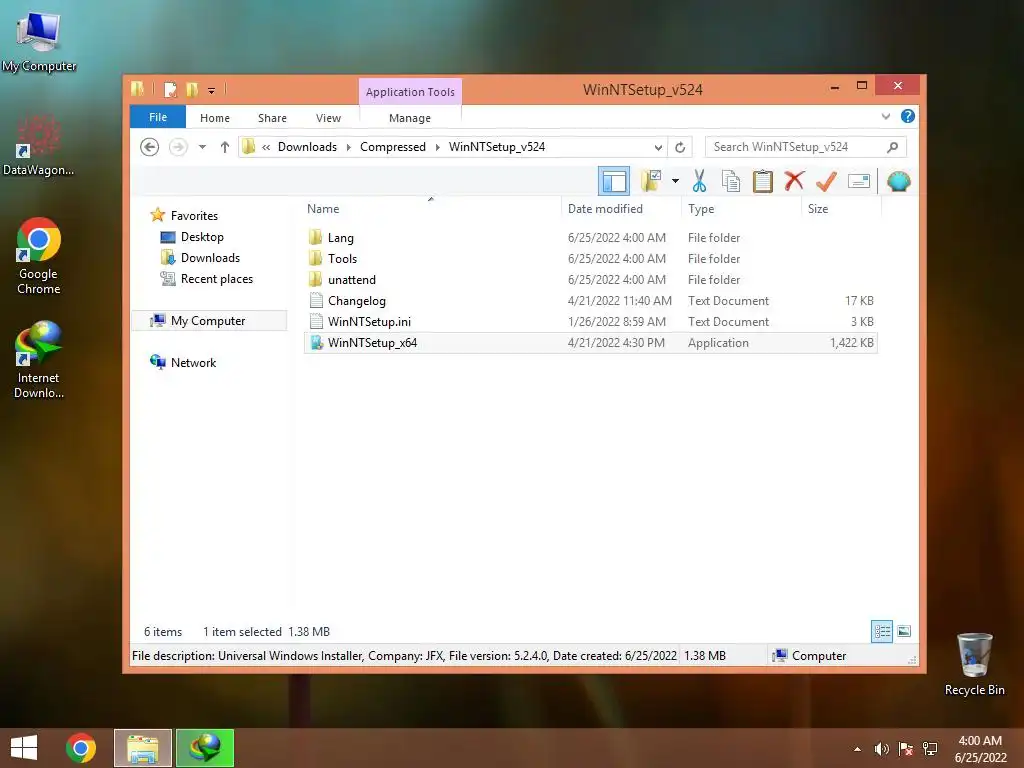This screenshot has height=768, width=1024.
Task: Switch to the View ribbon tab
Action: click(x=328, y=118)
